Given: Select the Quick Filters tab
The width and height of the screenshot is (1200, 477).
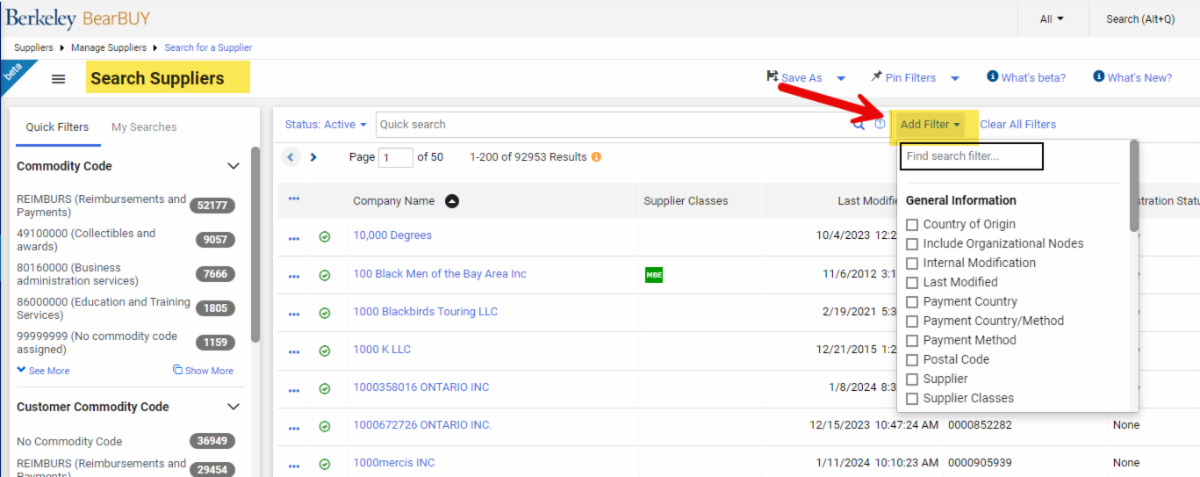Looking at the screenshot, I should [57, 127].
